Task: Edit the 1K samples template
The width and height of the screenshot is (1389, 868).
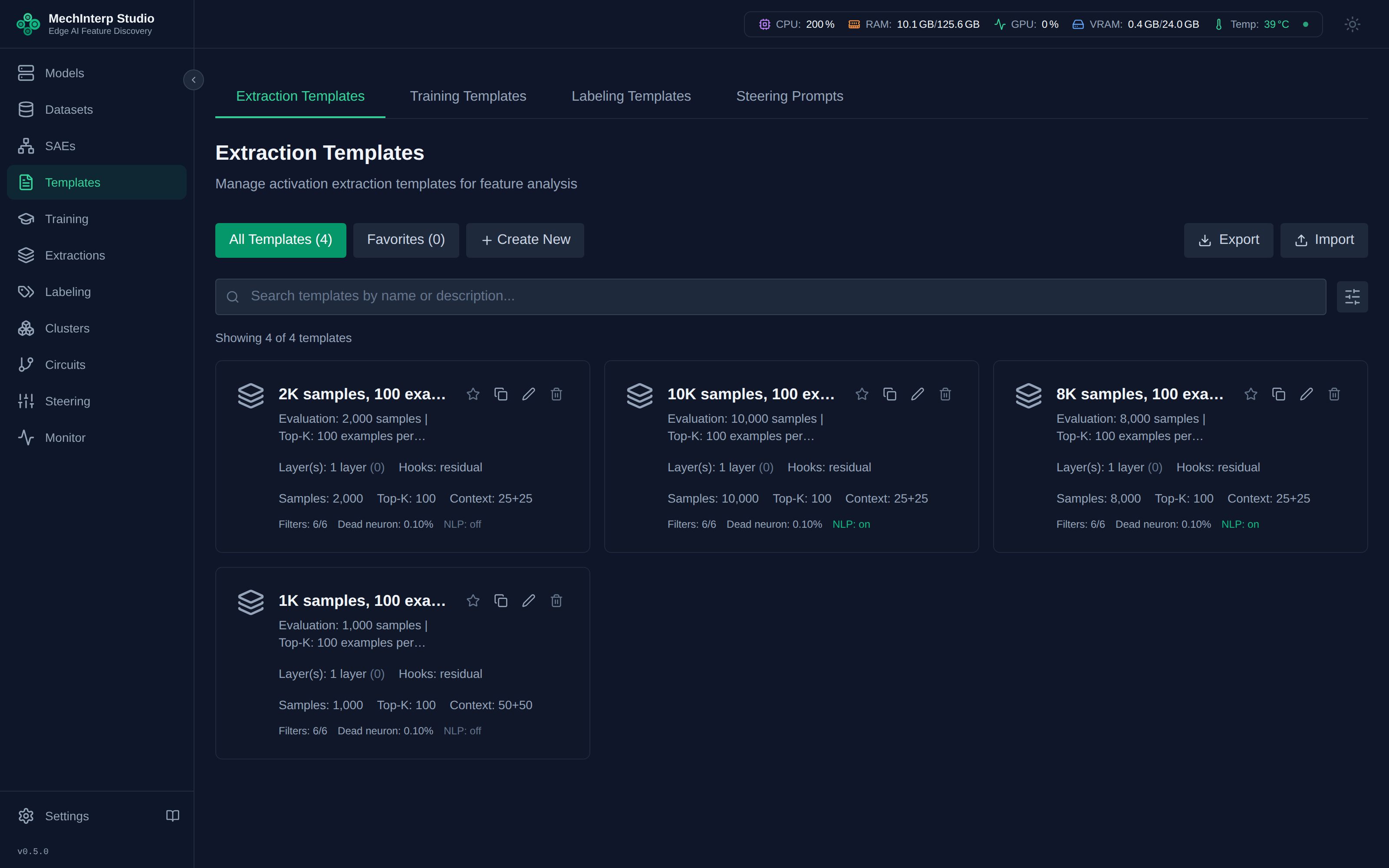Action: coord(529,601)
